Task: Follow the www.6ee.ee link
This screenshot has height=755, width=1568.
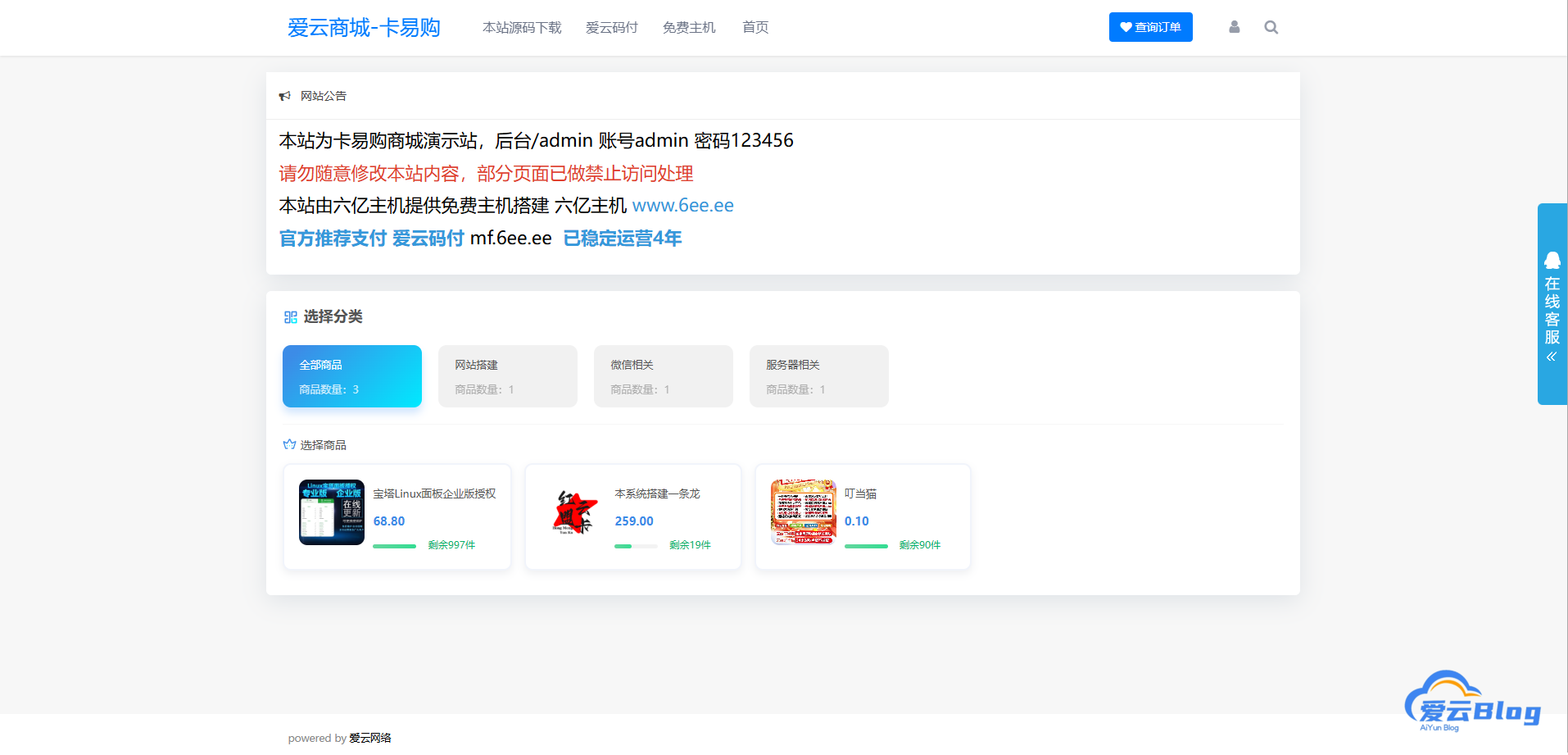Action: coord(682,205)
